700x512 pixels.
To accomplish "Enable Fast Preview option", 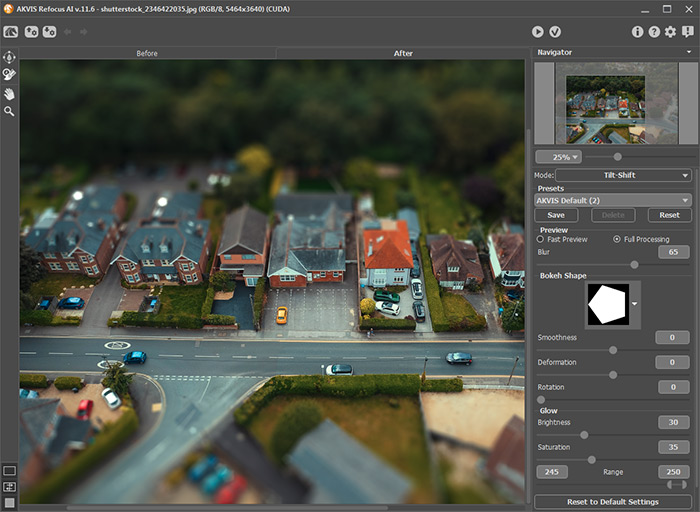I will (x=540, y=239).
